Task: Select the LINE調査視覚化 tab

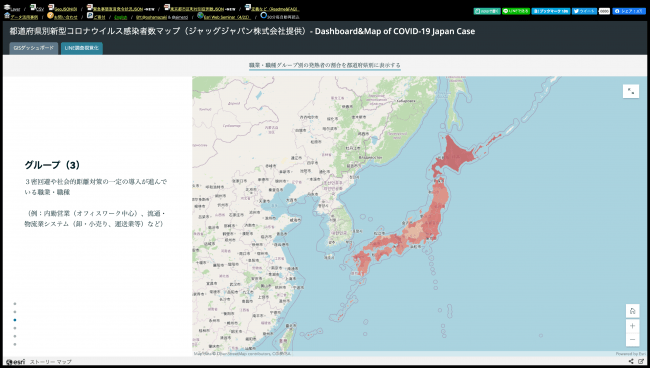Action: (x=82, y=48)
